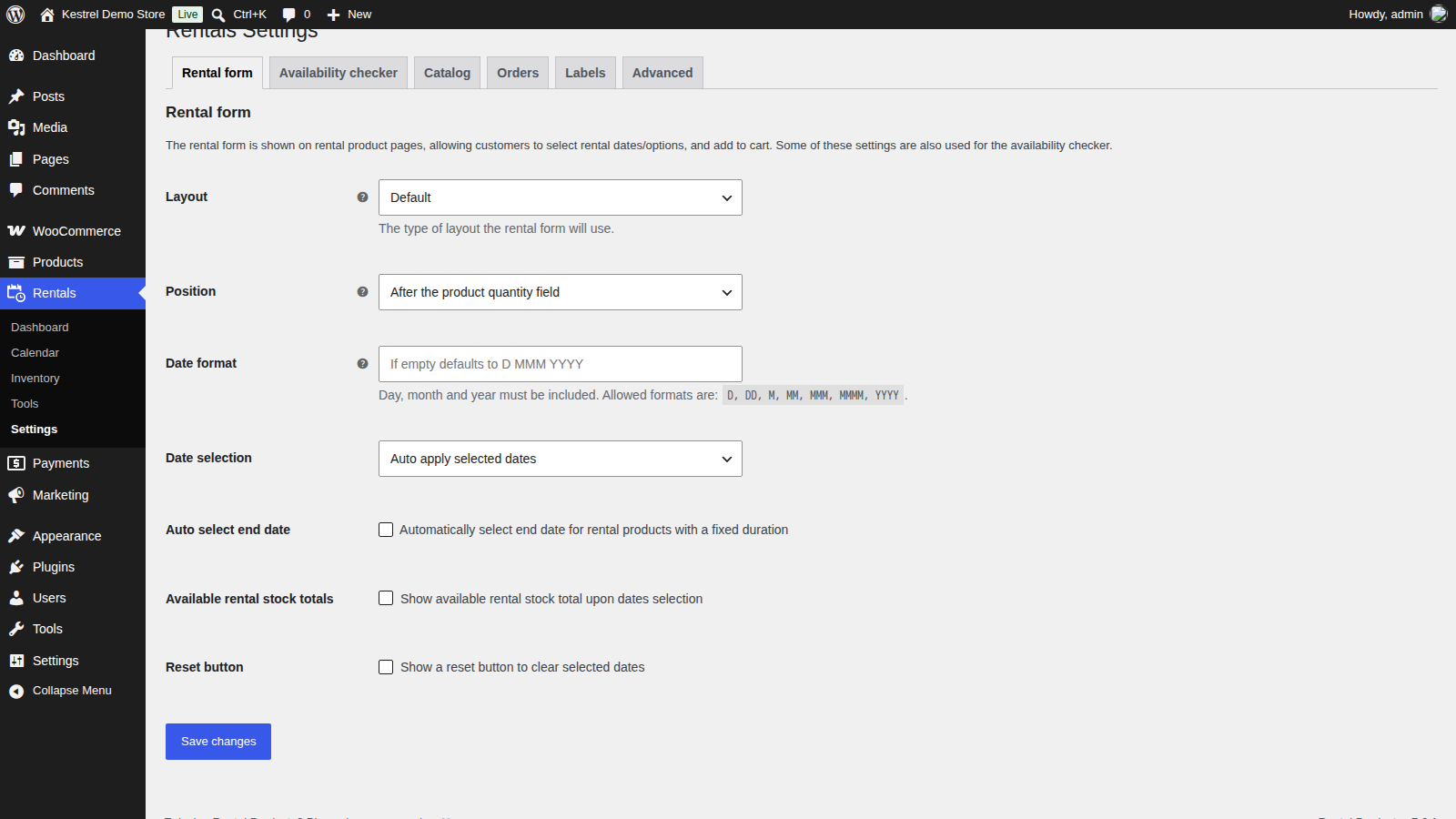Click the search magnifier icon in admin bar
Image resolution: width=1456 pixels, height=819 pixels.
pos(218,15)
